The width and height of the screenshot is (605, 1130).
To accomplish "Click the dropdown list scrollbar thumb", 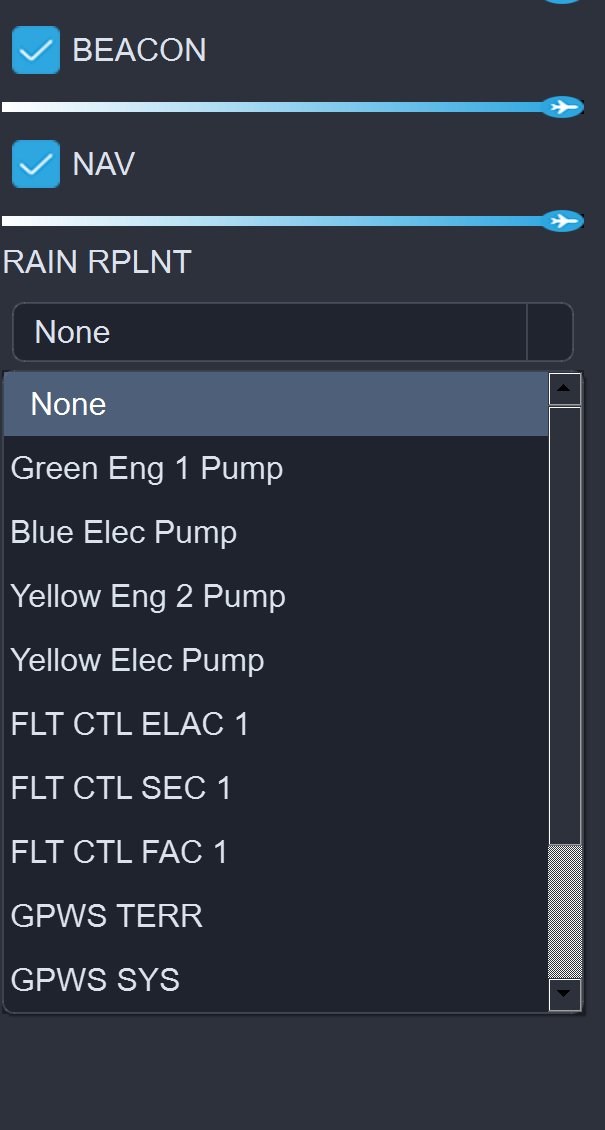I will [565, 910].
